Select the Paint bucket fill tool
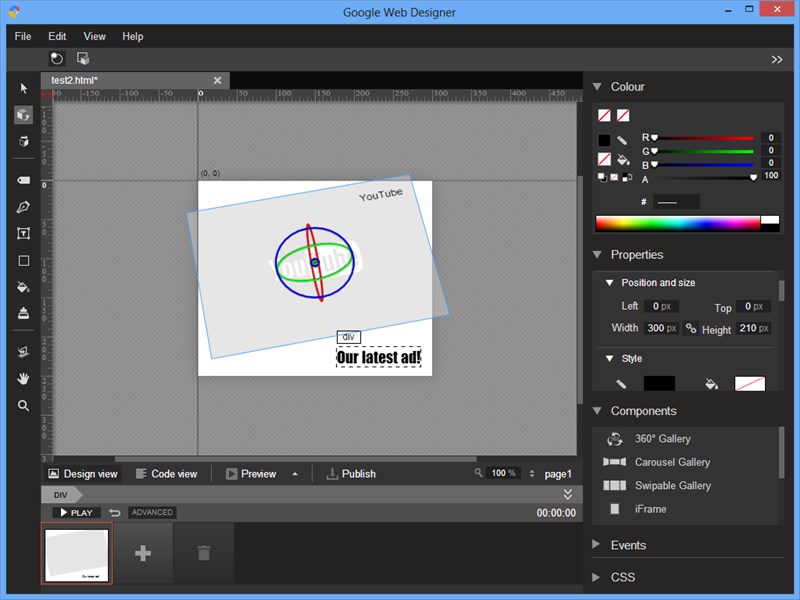This screenshot has height=600, width=800. tap(23, 287)
